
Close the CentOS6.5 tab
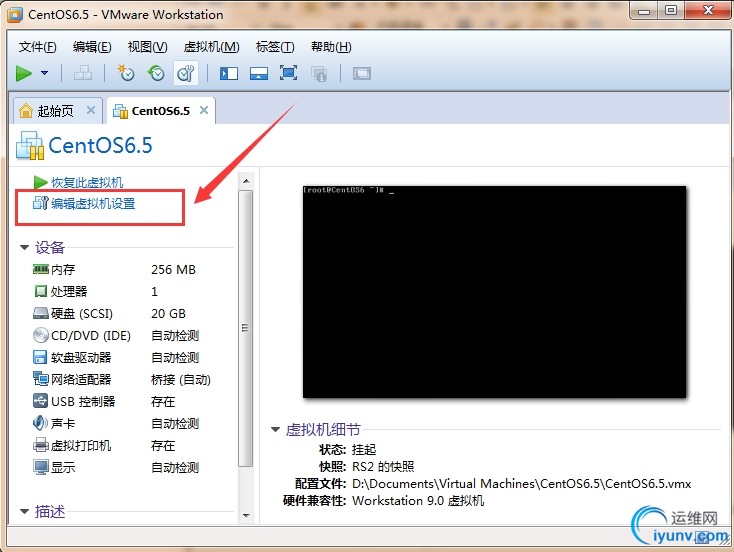pyautogui.click(x=204, y=110)
